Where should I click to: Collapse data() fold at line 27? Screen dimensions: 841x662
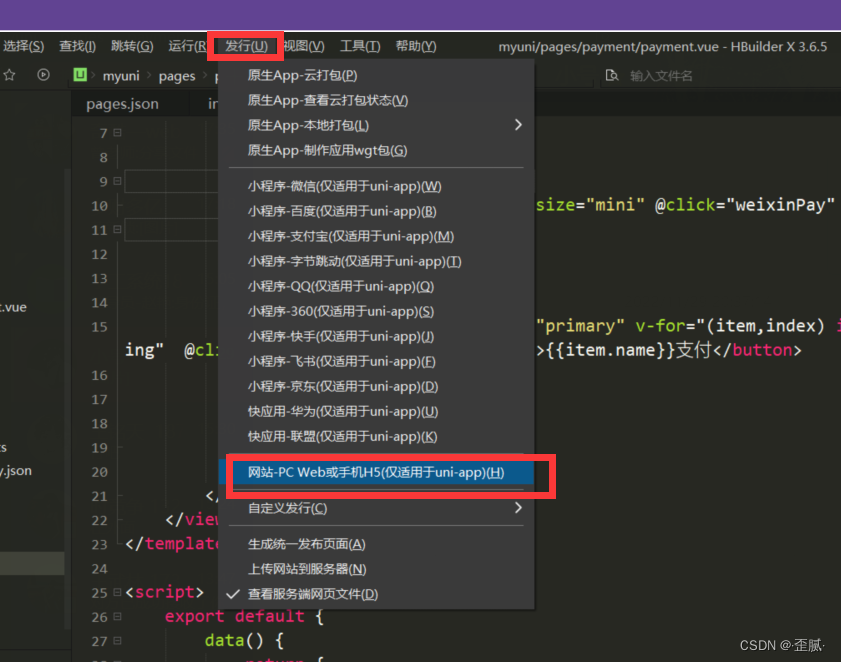point(117,641)
